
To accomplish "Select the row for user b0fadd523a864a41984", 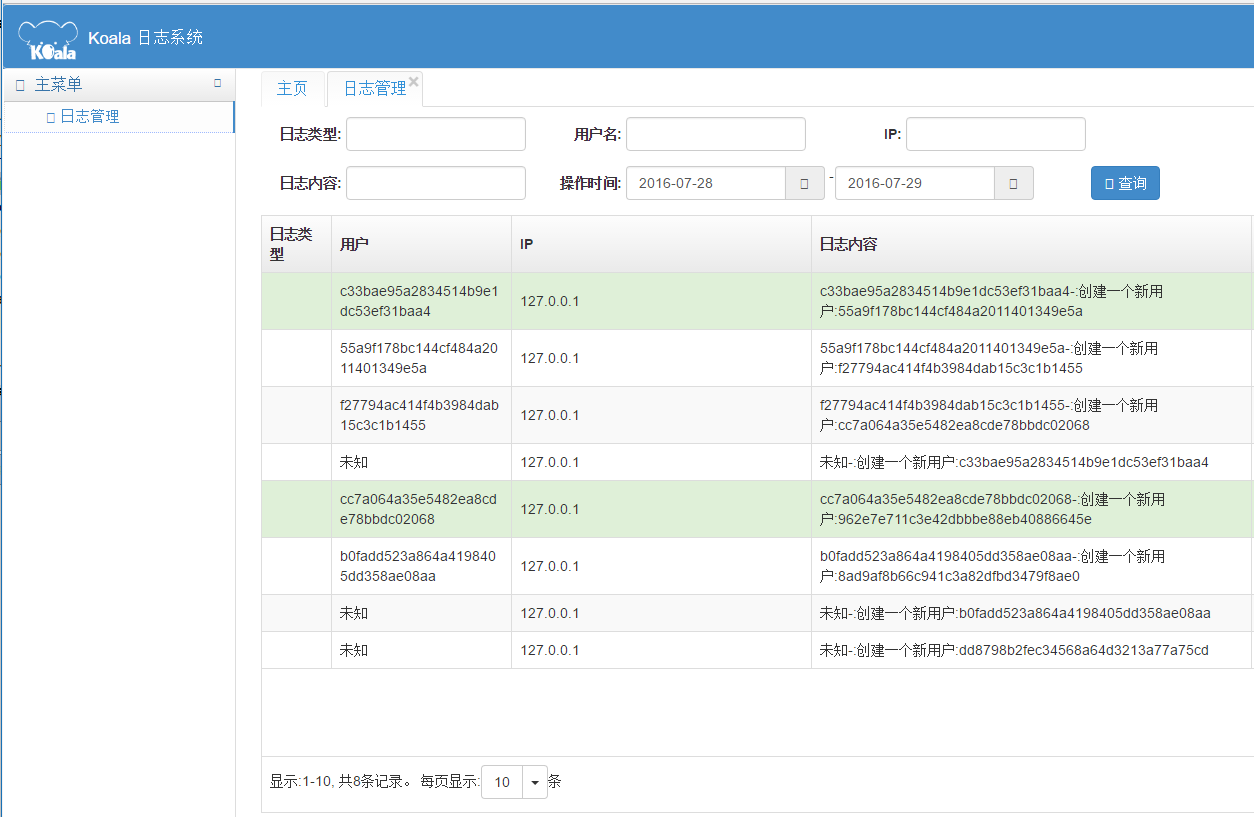I will 418,566.
